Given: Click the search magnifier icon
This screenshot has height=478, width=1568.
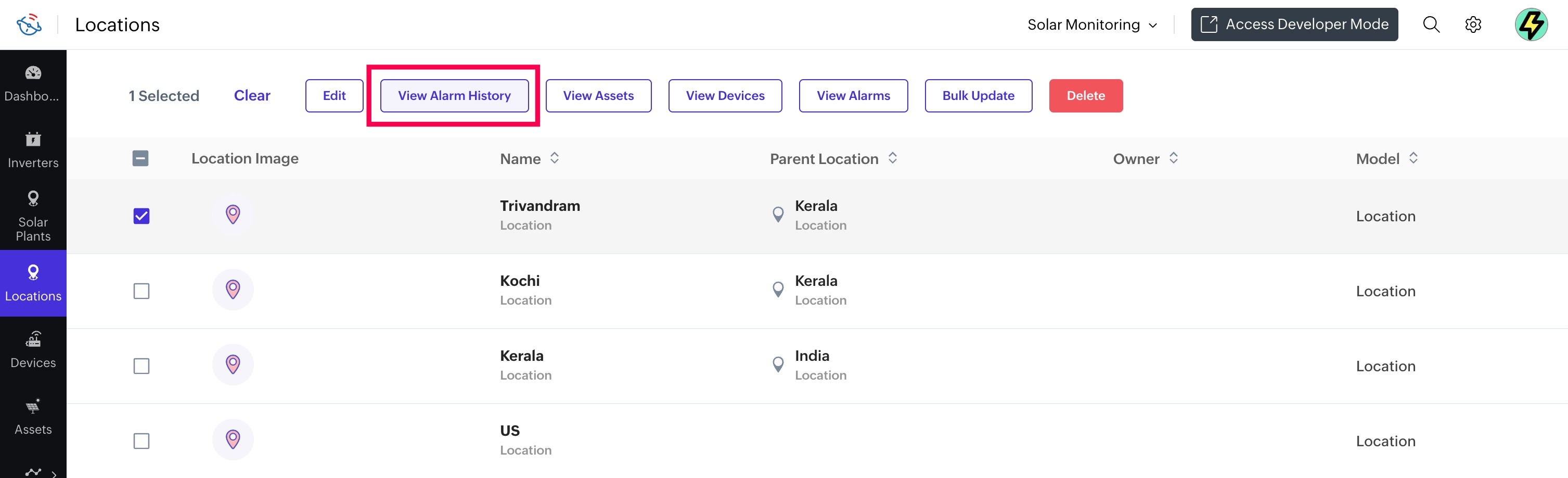Looking at the screenshot, I should 1431,24.
